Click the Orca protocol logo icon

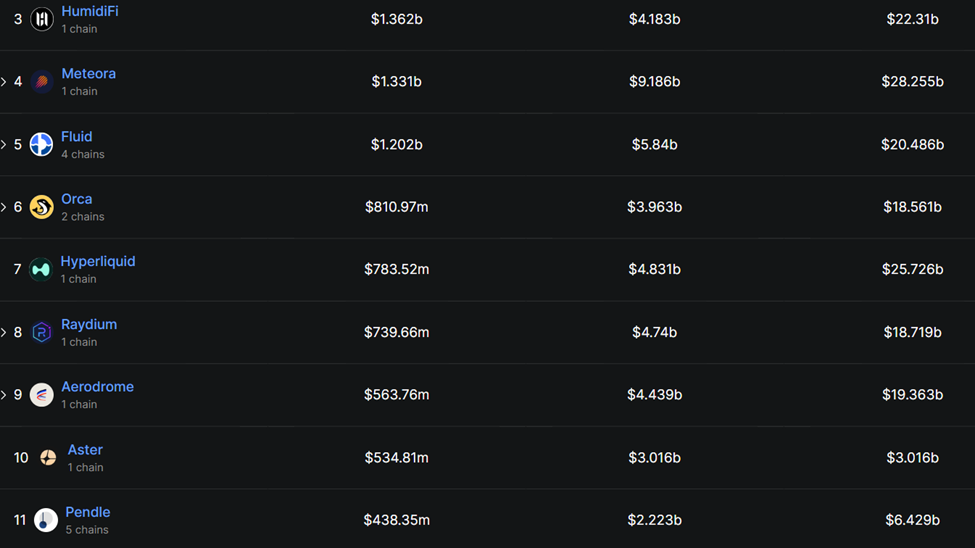(x=41, y=207)
